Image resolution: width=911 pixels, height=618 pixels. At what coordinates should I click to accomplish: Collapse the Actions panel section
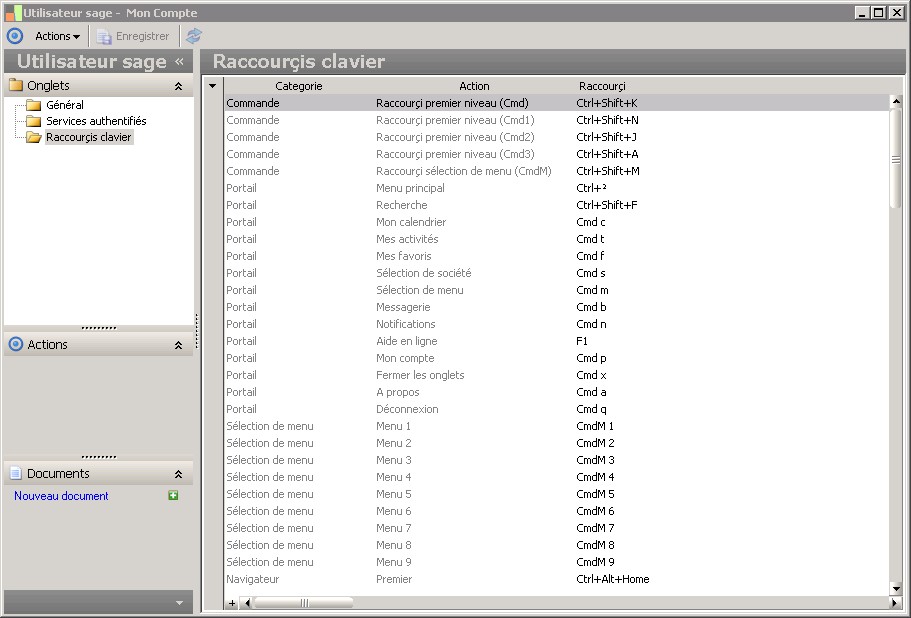(178, 345)
